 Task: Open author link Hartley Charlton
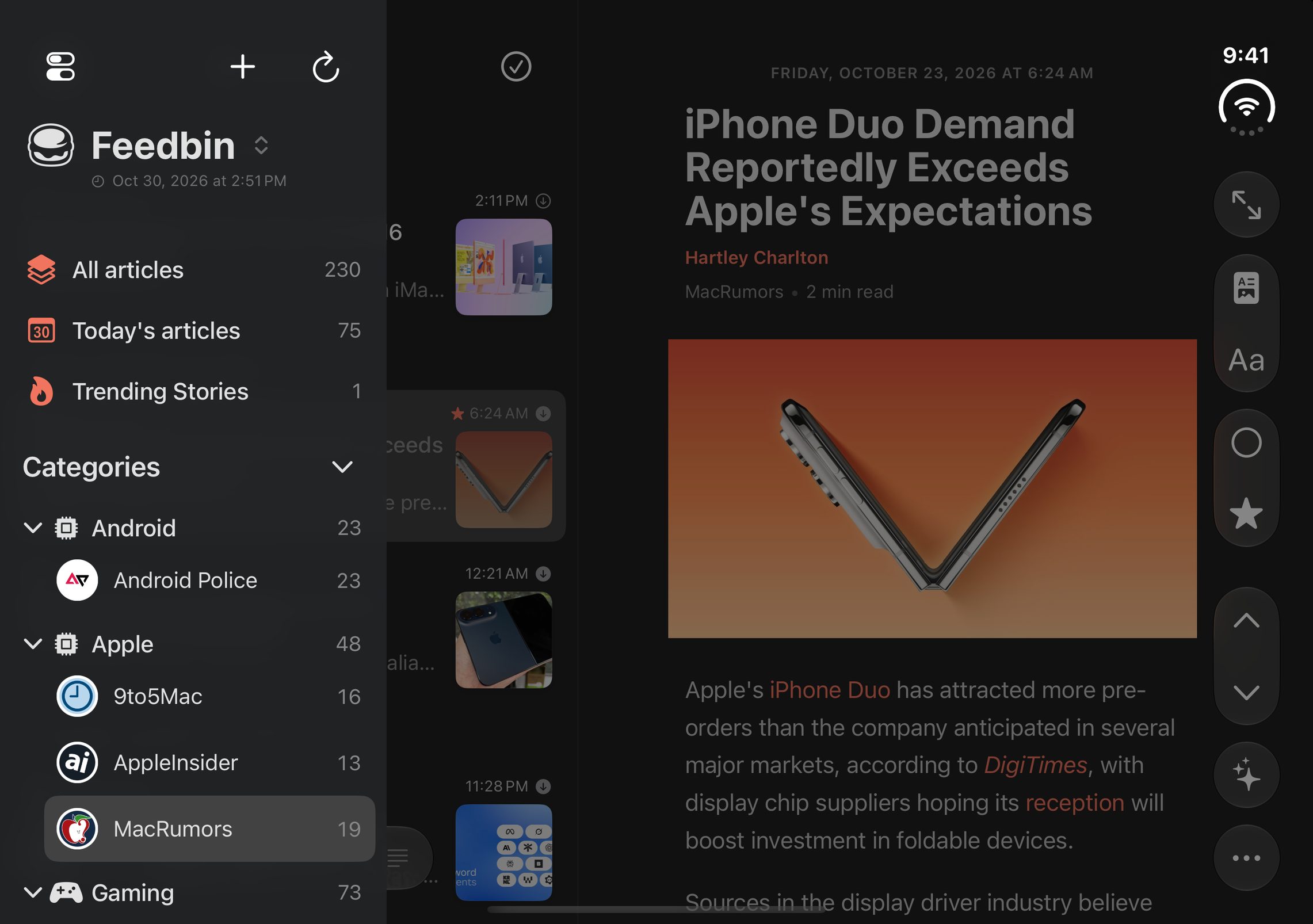(757, 258)
